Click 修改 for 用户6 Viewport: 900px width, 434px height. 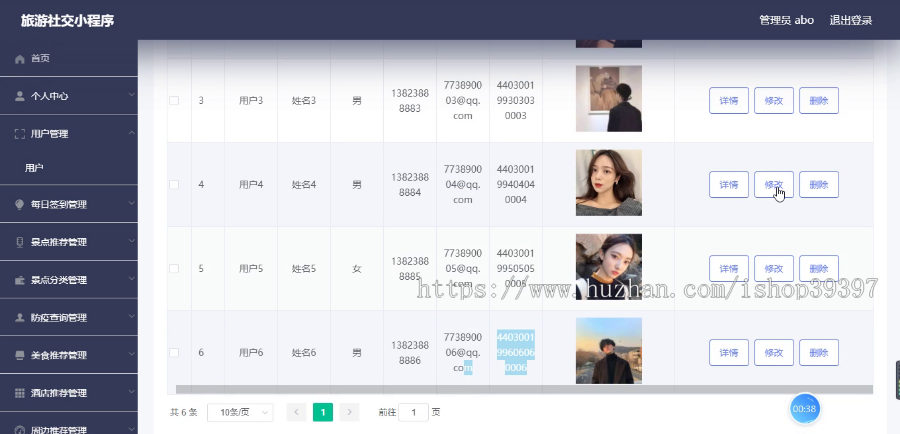(x=774, y=352)
